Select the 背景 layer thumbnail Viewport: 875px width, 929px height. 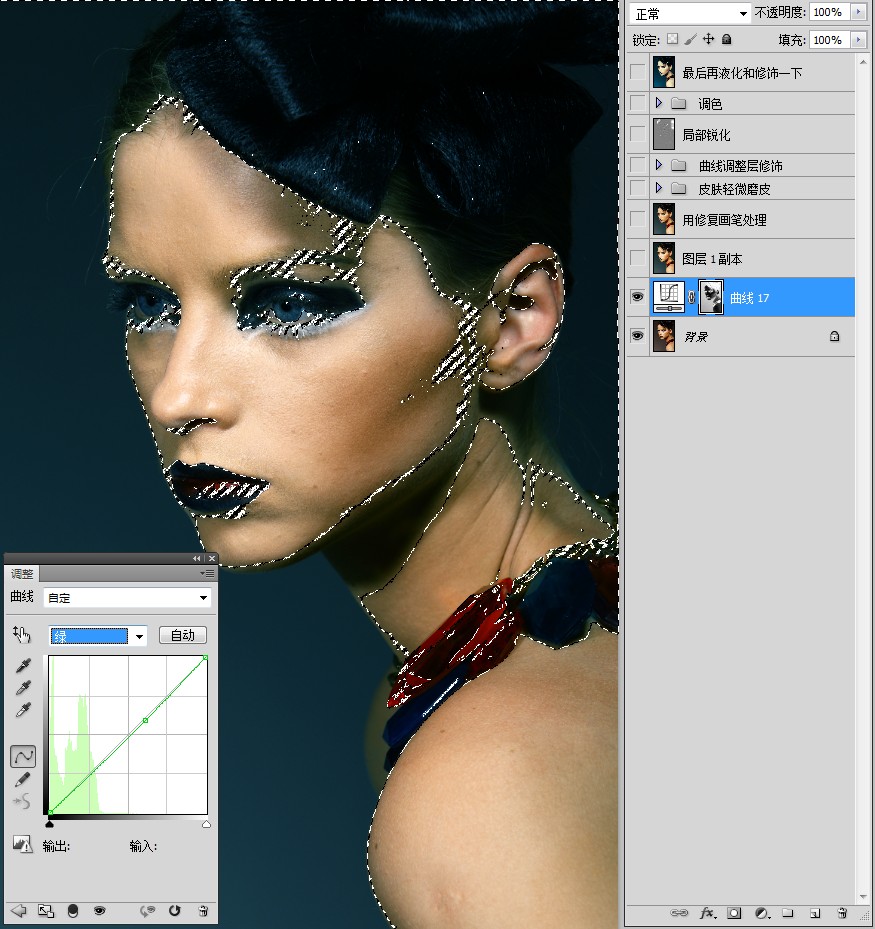click(664, 336)
